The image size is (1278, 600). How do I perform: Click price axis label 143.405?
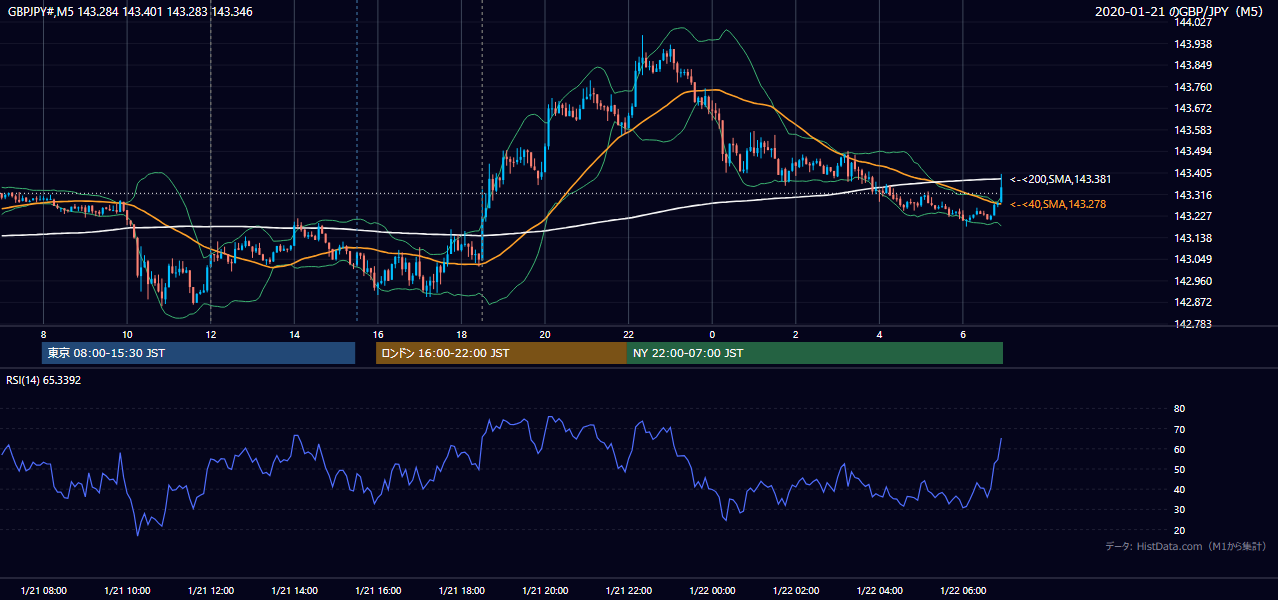1194,173
